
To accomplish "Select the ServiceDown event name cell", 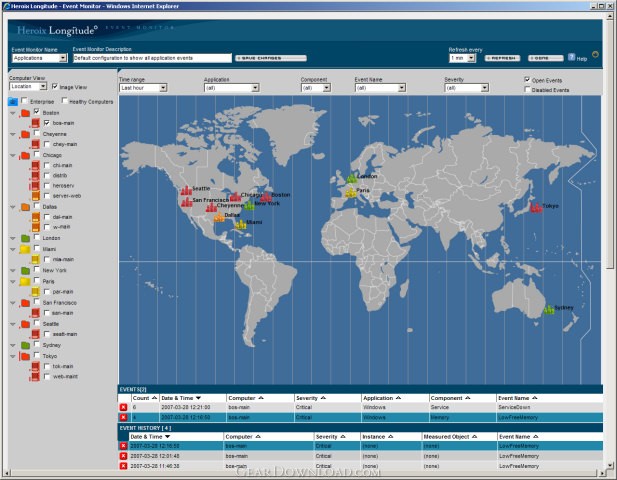I will [514, 407].
